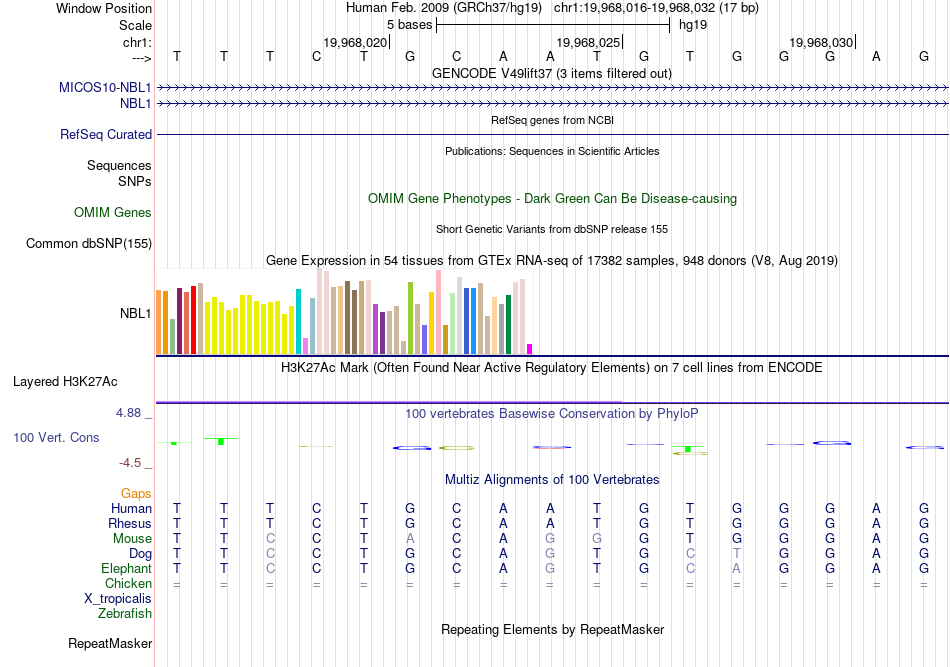Open the RefSeq Curated track label

click(x=106, y=134)
